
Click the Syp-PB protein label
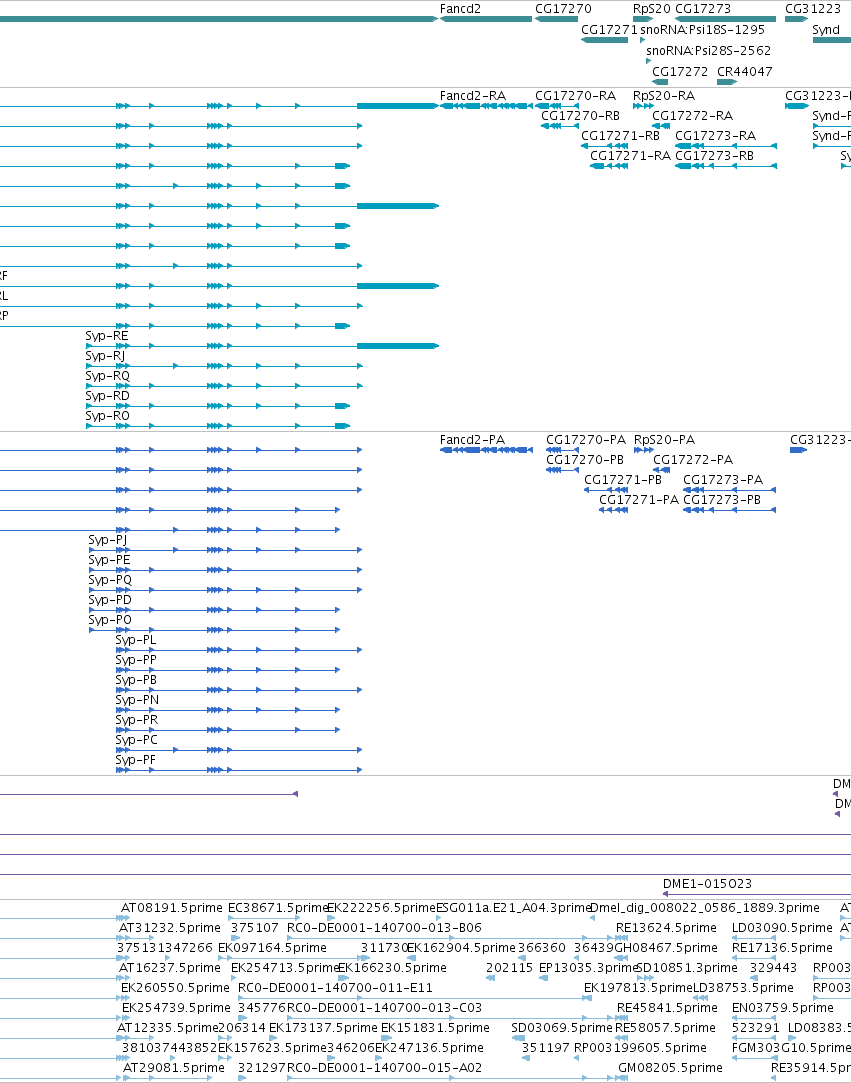point(136,681)
